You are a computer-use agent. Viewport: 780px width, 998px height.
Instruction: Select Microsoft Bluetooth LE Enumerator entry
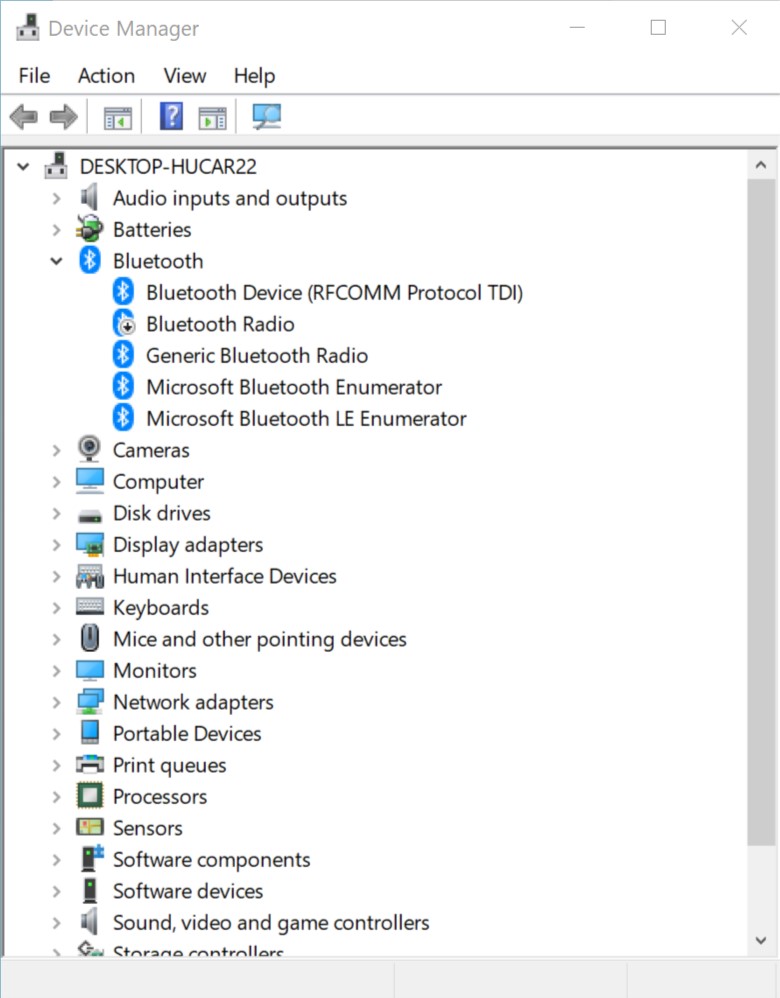[x=306, y=418]
